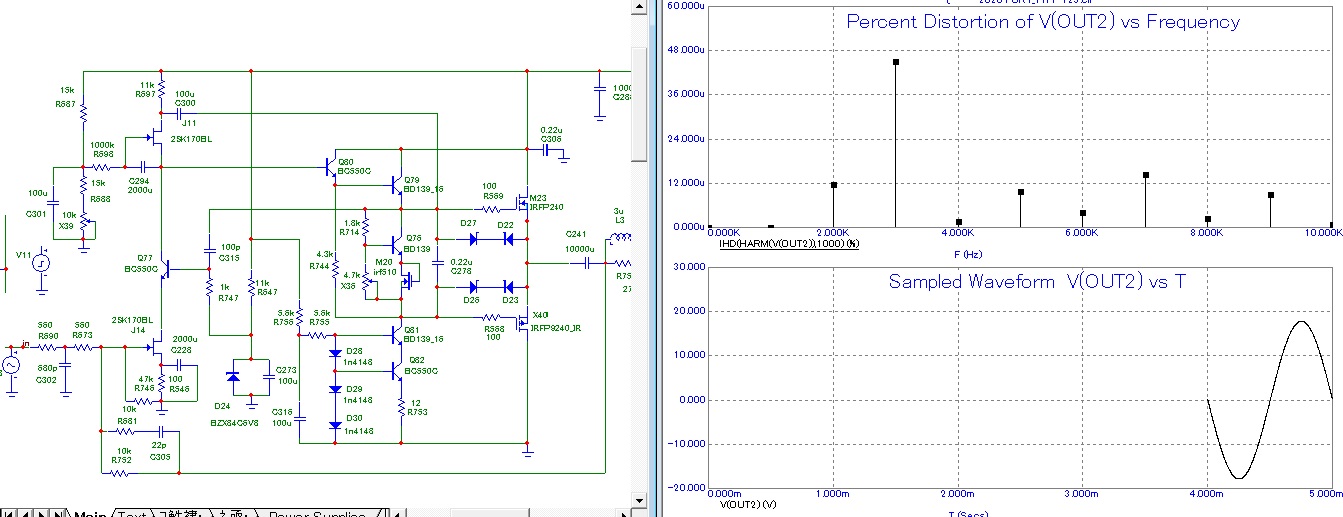Select the Q78 BD139 transistor symbol
1343x517 pixels.
[396, 245]
